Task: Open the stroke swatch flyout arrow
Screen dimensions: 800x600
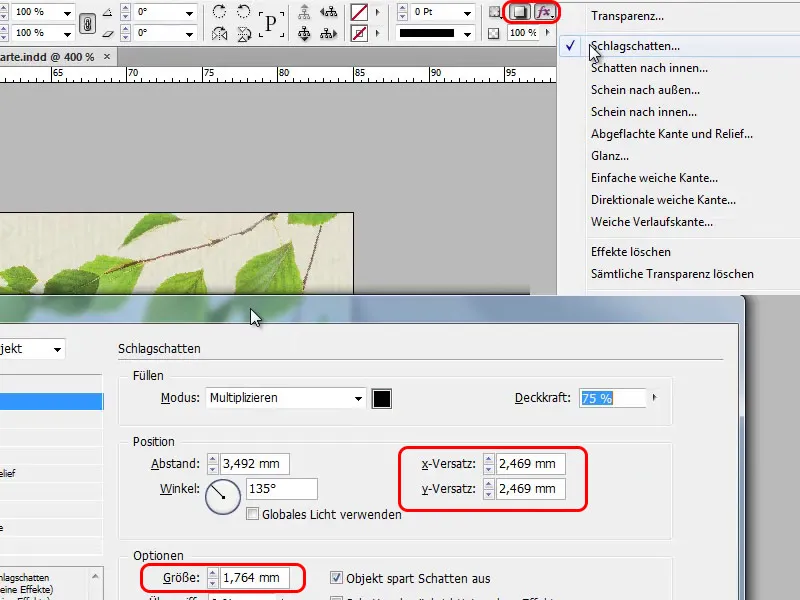Action: pos(378,34)
